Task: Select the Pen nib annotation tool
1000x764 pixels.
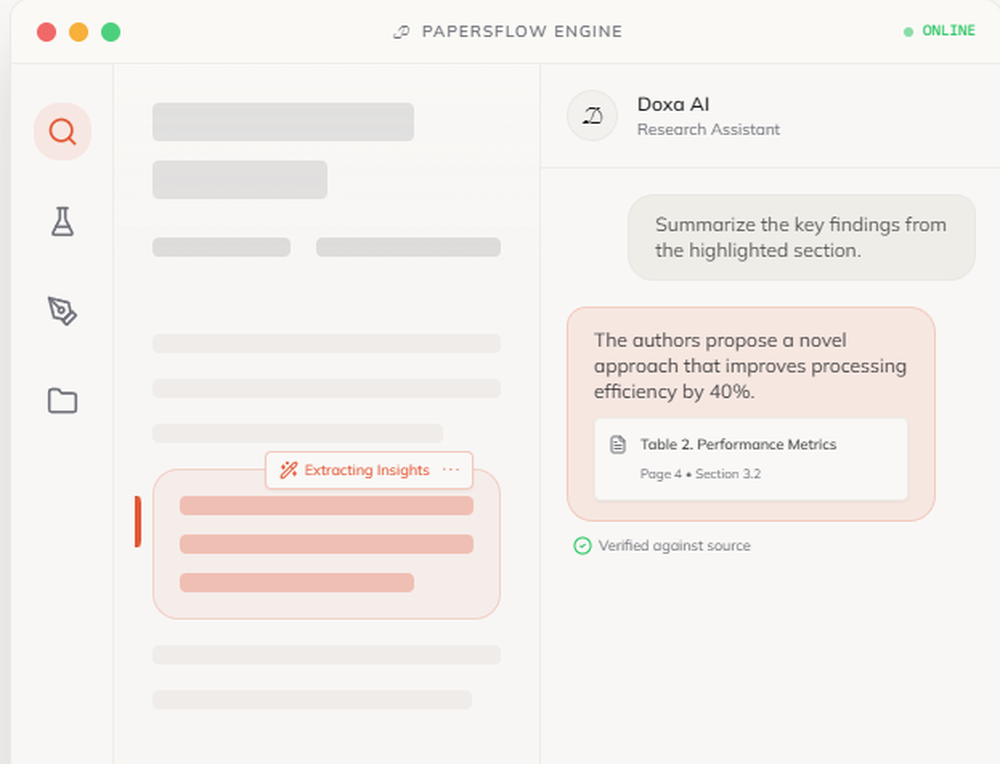Action: point(62,312)
